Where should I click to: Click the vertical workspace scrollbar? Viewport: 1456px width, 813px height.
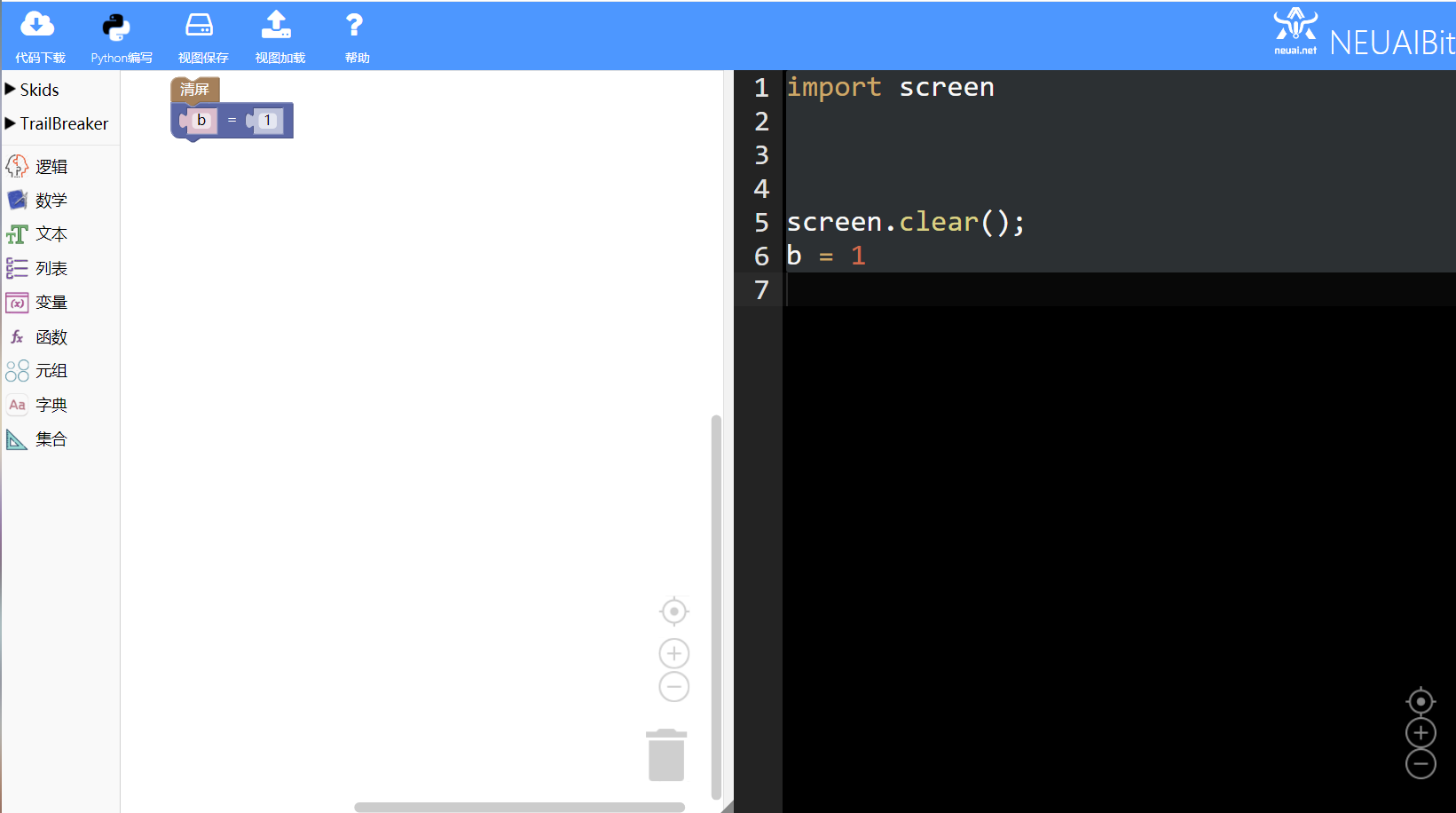pyautogui.click(x=716, y=607)
